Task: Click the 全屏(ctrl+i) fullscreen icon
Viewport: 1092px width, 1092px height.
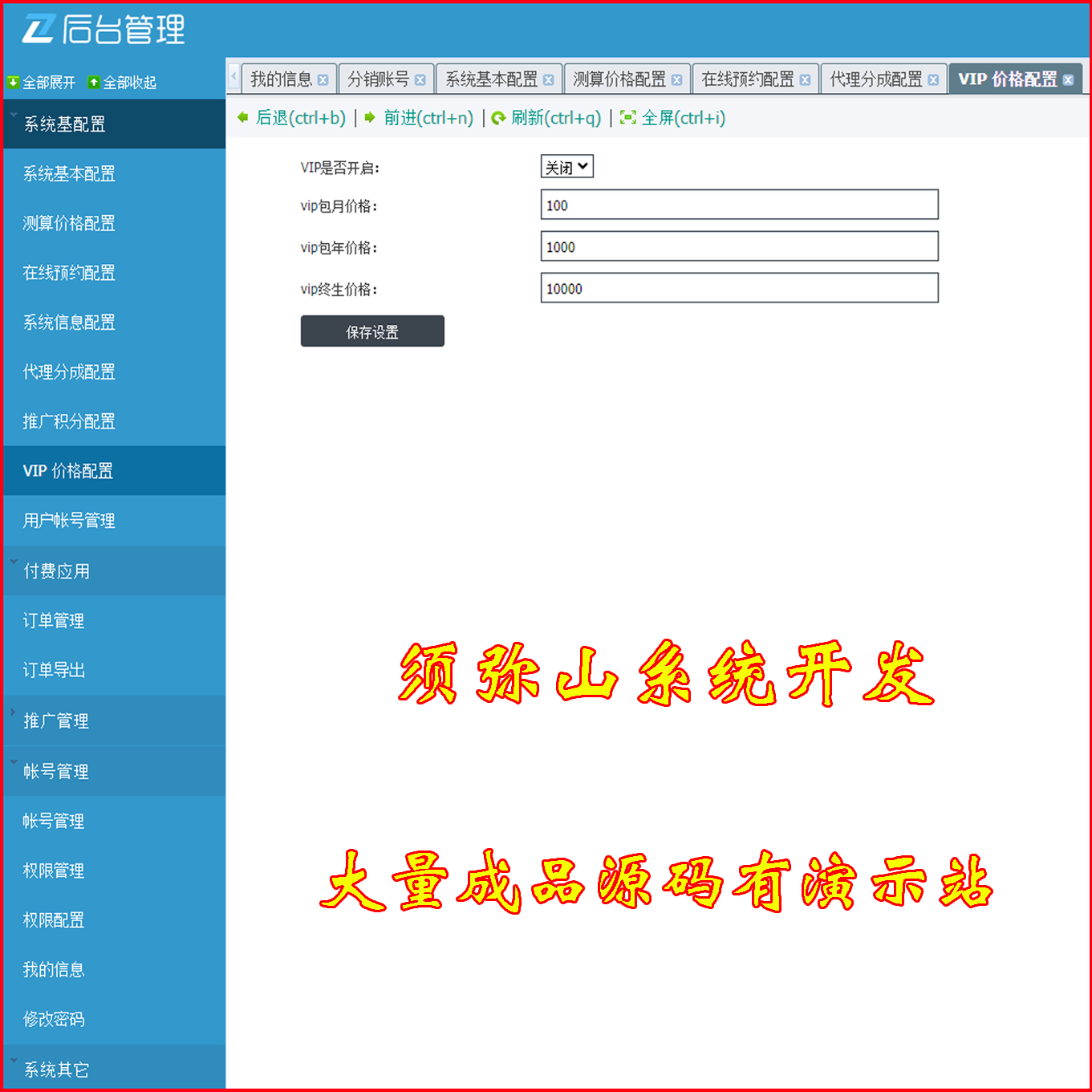Action: [x=629, y=118]
